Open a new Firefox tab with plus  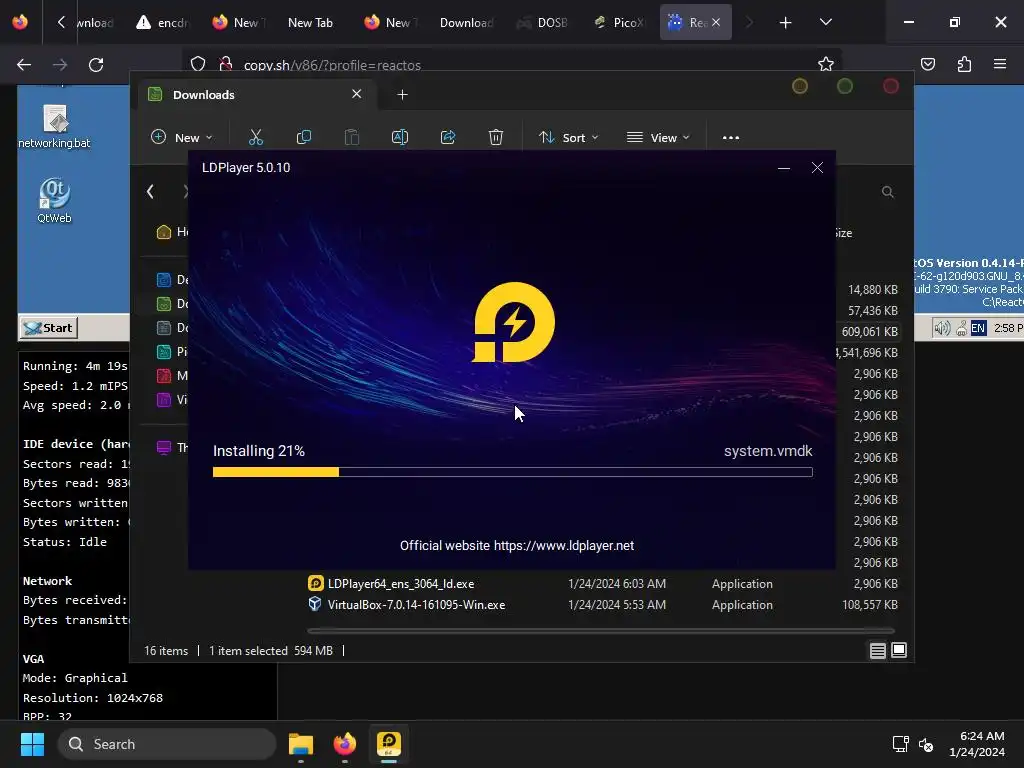(786, 23)
